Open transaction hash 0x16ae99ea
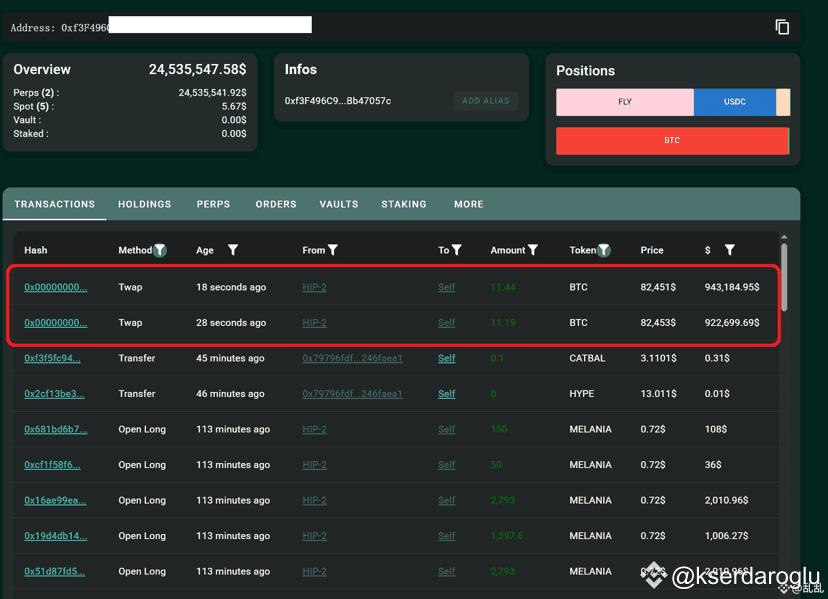 [55, 500]
